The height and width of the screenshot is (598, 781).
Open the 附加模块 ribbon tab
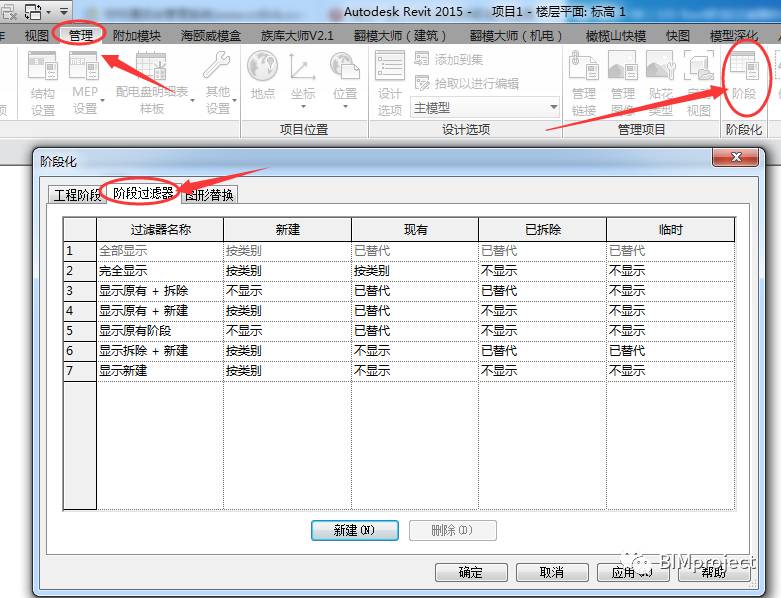(136, 35)
